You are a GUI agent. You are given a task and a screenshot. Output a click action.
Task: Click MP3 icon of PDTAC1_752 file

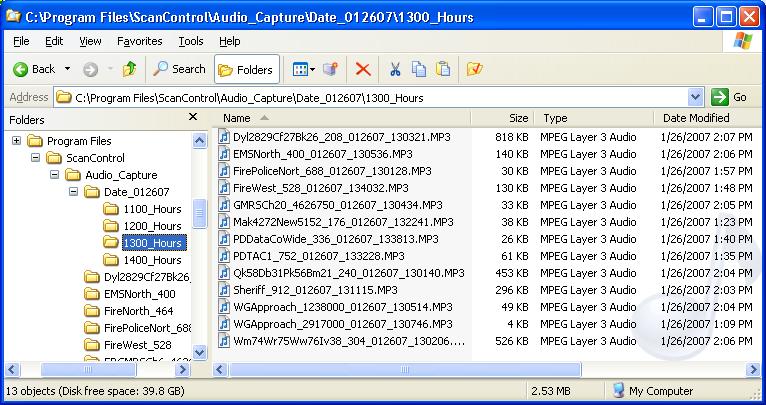224,256
